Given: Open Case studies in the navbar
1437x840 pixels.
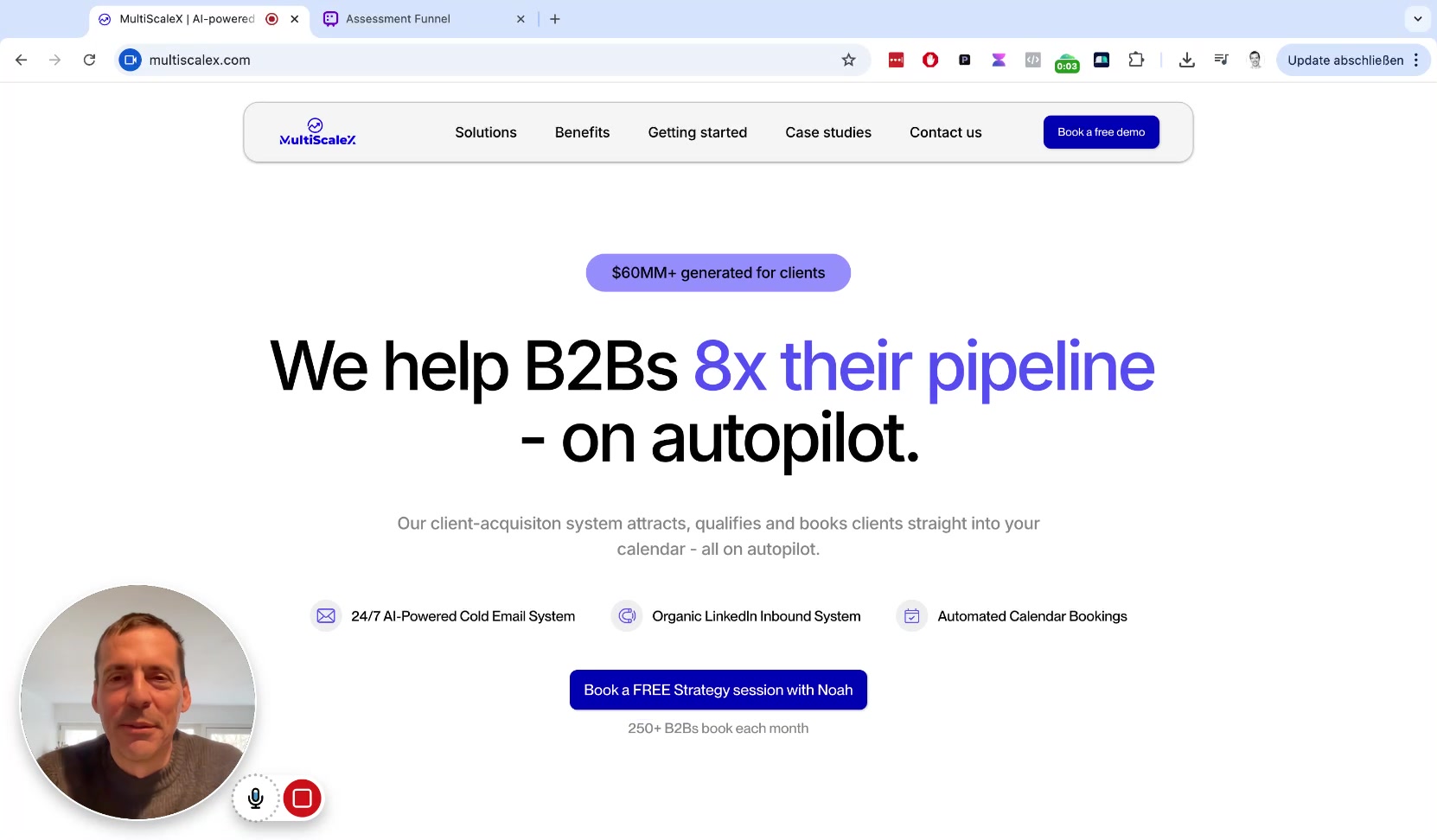Looking at the screenshot, I should click(x=828, y=132).
